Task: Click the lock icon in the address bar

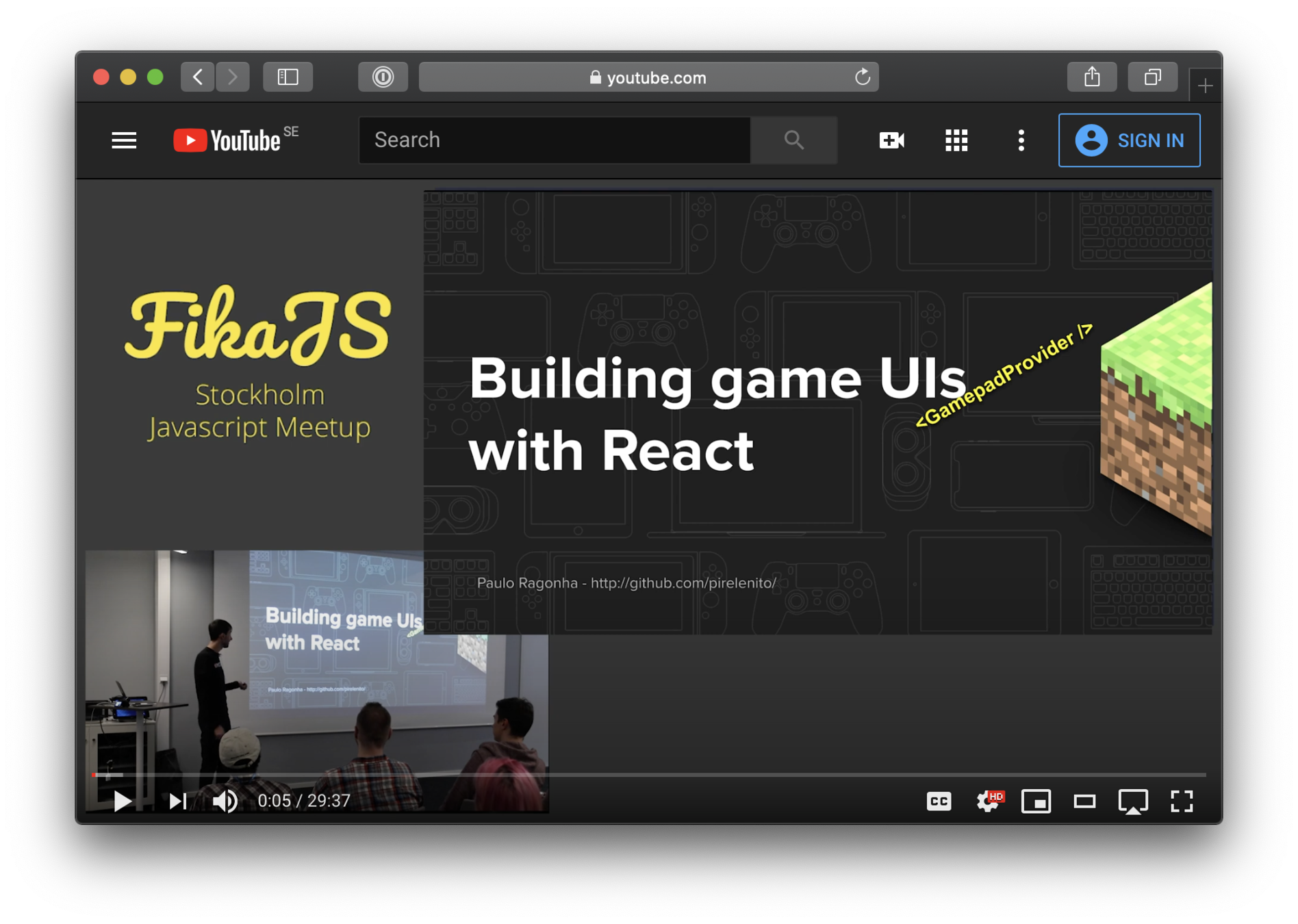Action: pyautogui.click(x=595, y=77)
